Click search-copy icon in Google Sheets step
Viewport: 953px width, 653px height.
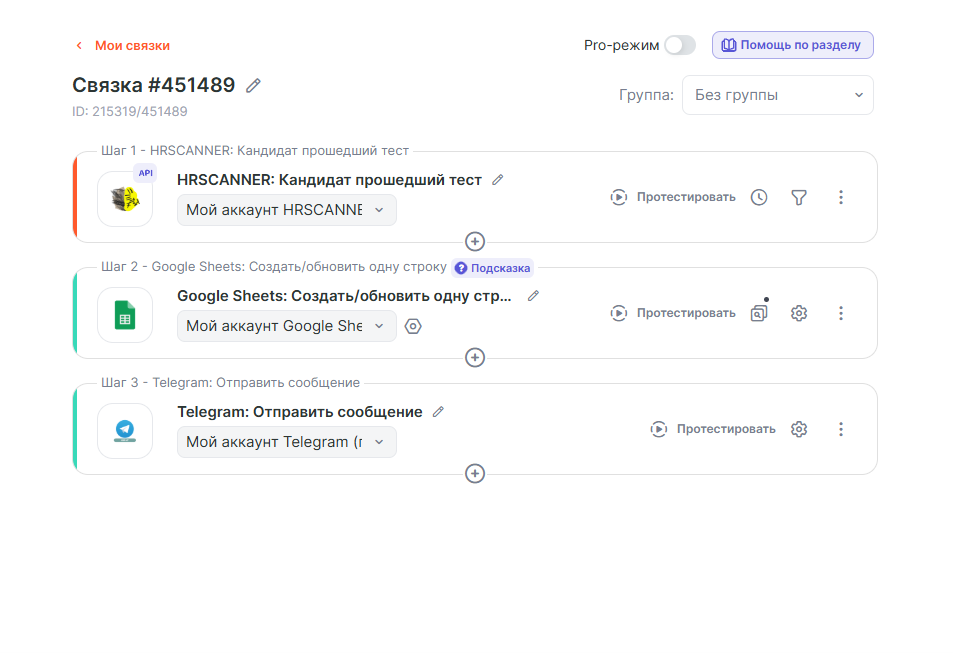tap(759, 314)
